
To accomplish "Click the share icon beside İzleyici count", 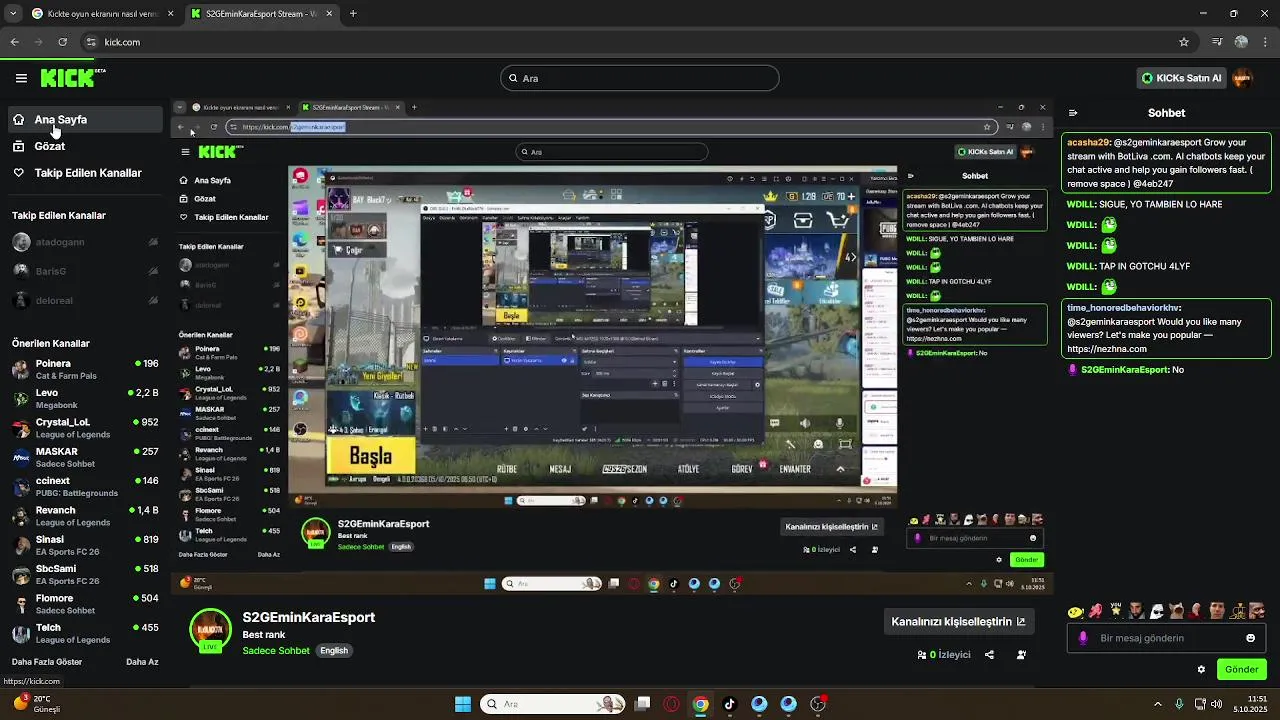I will 989,655.
